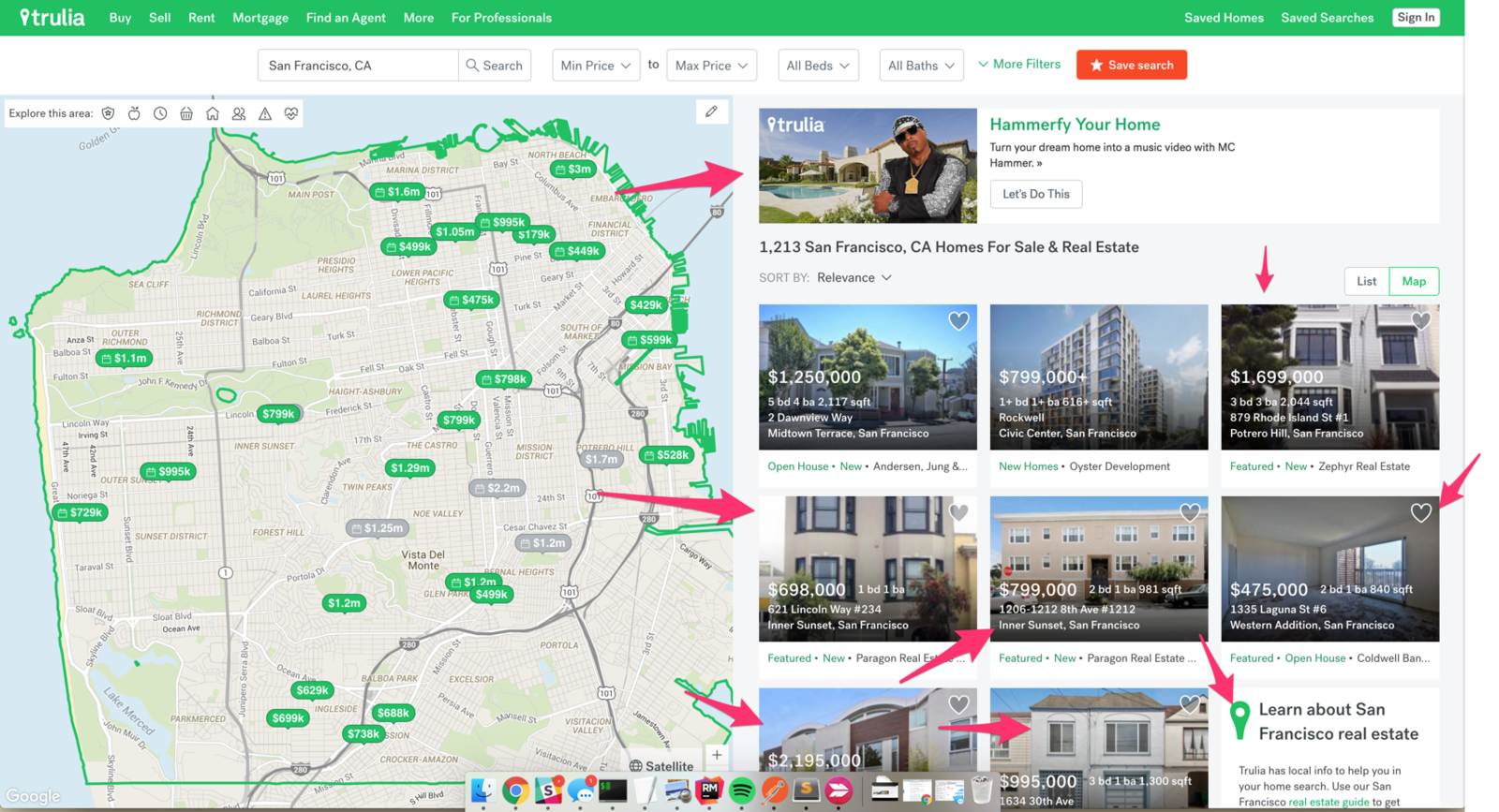This screenshot has height=812, width=1499.
Task: Open the Sell menu
Action: (159, 18)
